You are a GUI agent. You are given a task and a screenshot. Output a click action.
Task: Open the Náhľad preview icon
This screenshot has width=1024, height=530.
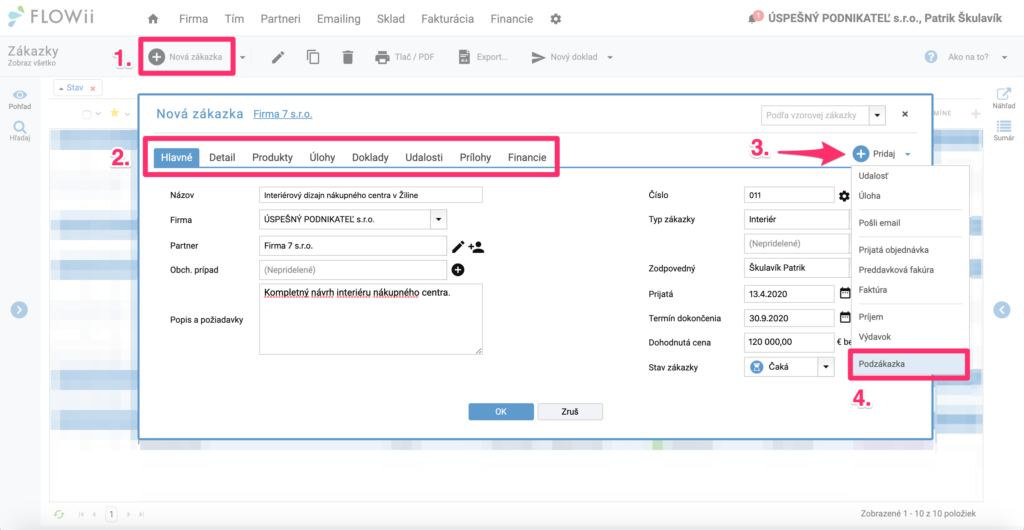coord(1003,94)
